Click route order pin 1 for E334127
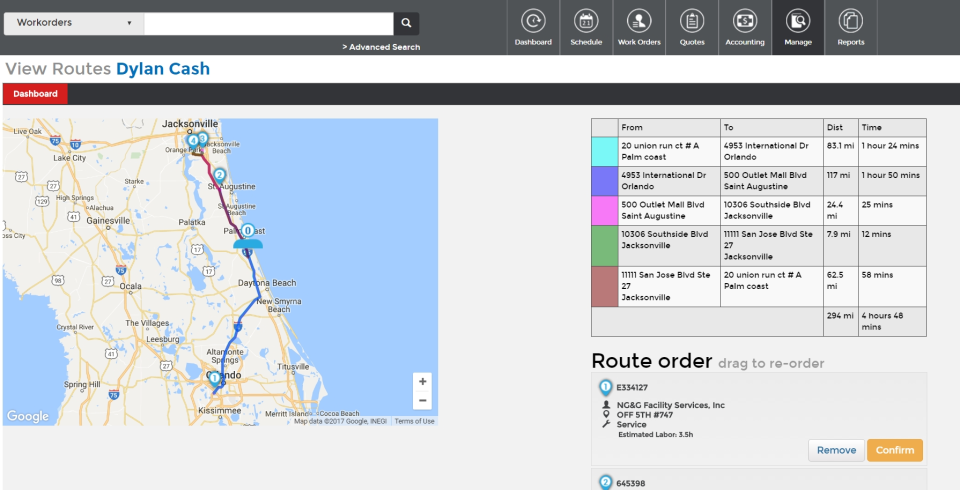This screenshot has width=960, height=490. point(605,388)
